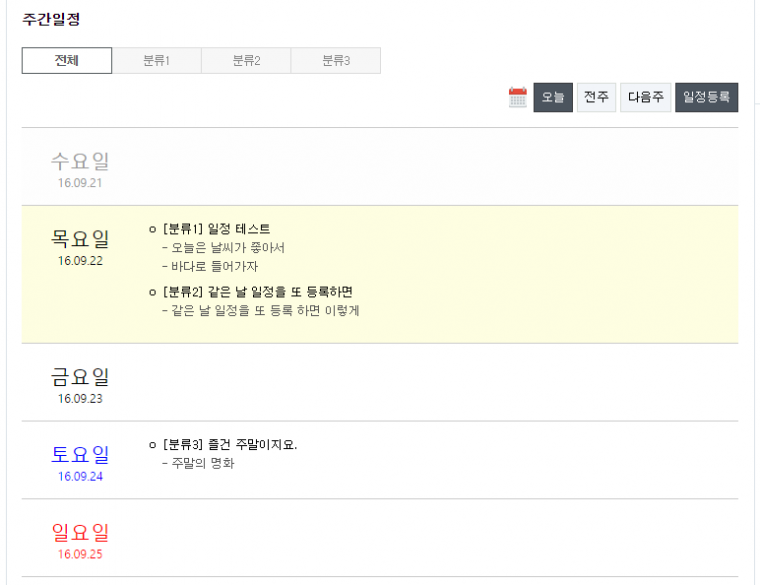Switch to the 분류3 tab

[335, 60]
